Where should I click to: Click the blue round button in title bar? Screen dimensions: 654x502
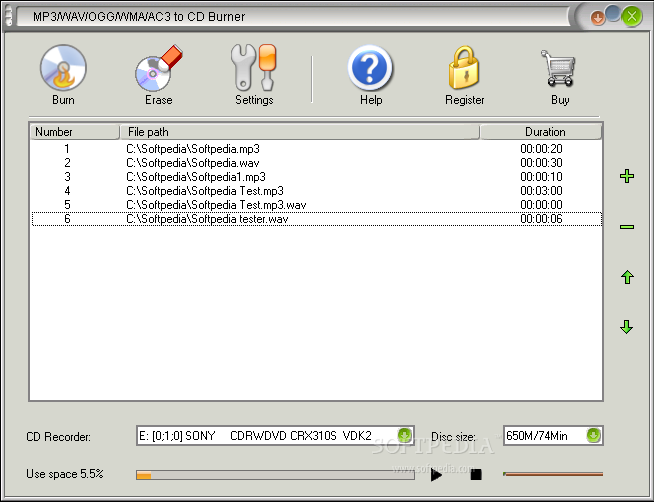613,13
